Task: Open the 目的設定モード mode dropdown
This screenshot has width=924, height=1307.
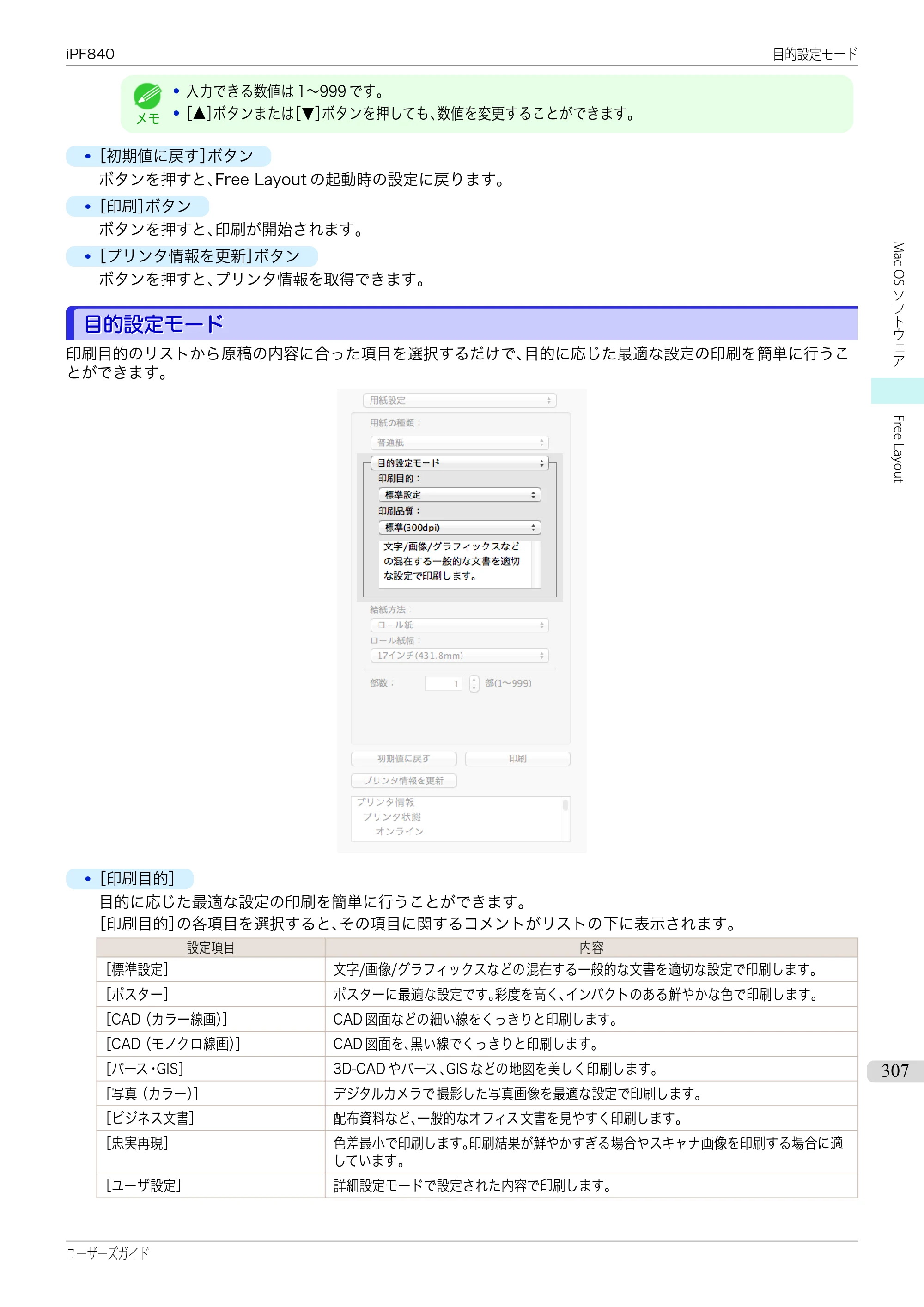Action: coord(459,463)
